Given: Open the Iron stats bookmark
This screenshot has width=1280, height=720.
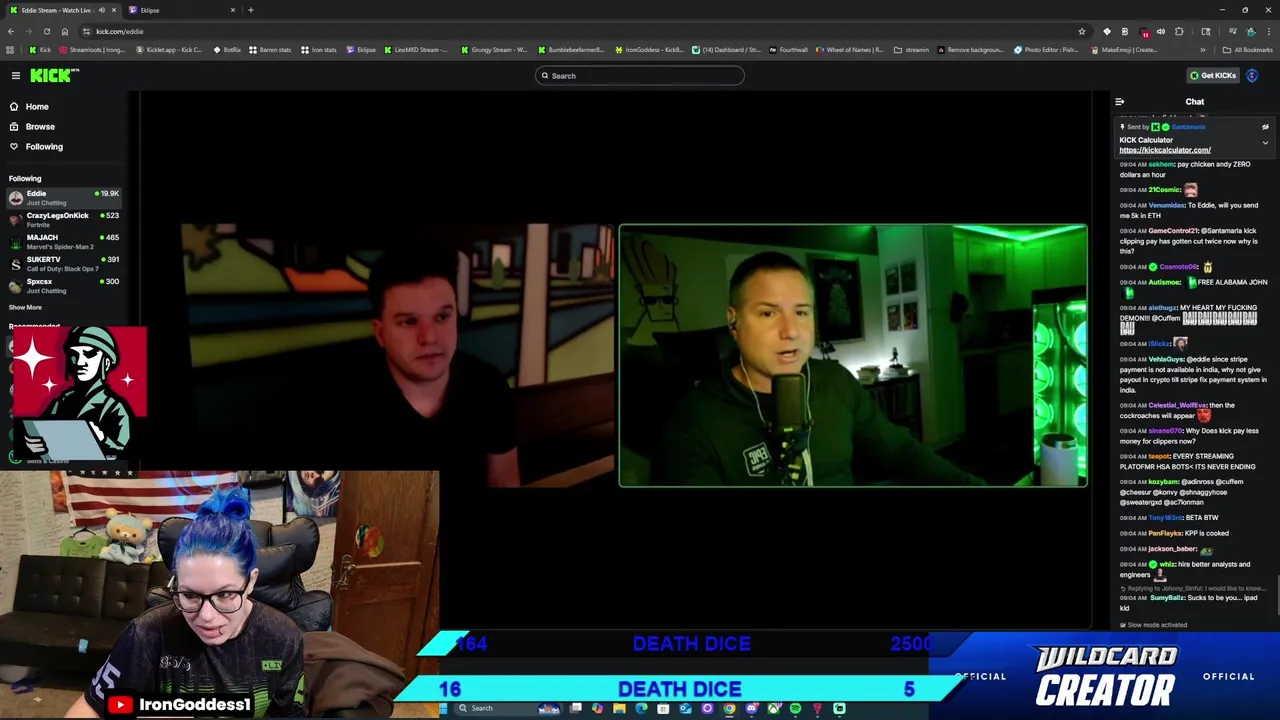Looking at the screenshot, I should 319,50.
